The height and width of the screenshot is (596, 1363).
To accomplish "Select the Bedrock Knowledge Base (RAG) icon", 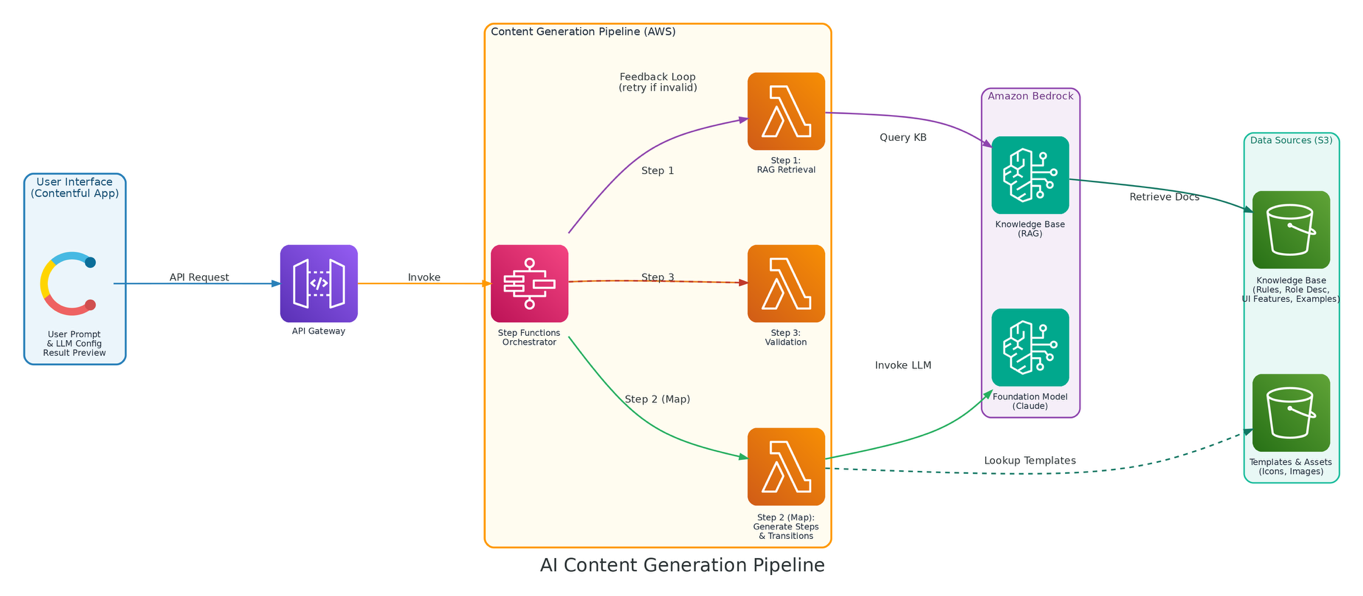I will click(x=1030, y=175).
